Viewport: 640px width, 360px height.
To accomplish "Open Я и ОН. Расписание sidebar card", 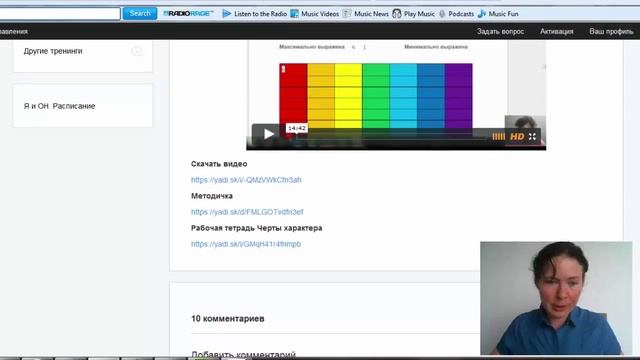I will (x=82, y=106).
